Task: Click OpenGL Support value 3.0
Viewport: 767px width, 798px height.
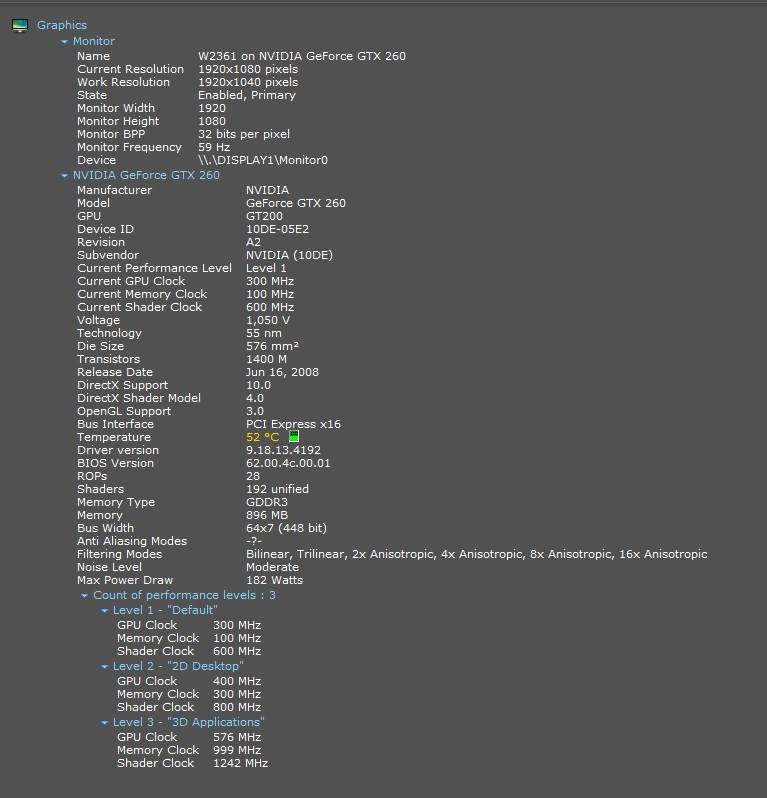Action: (x=255, y=411)
